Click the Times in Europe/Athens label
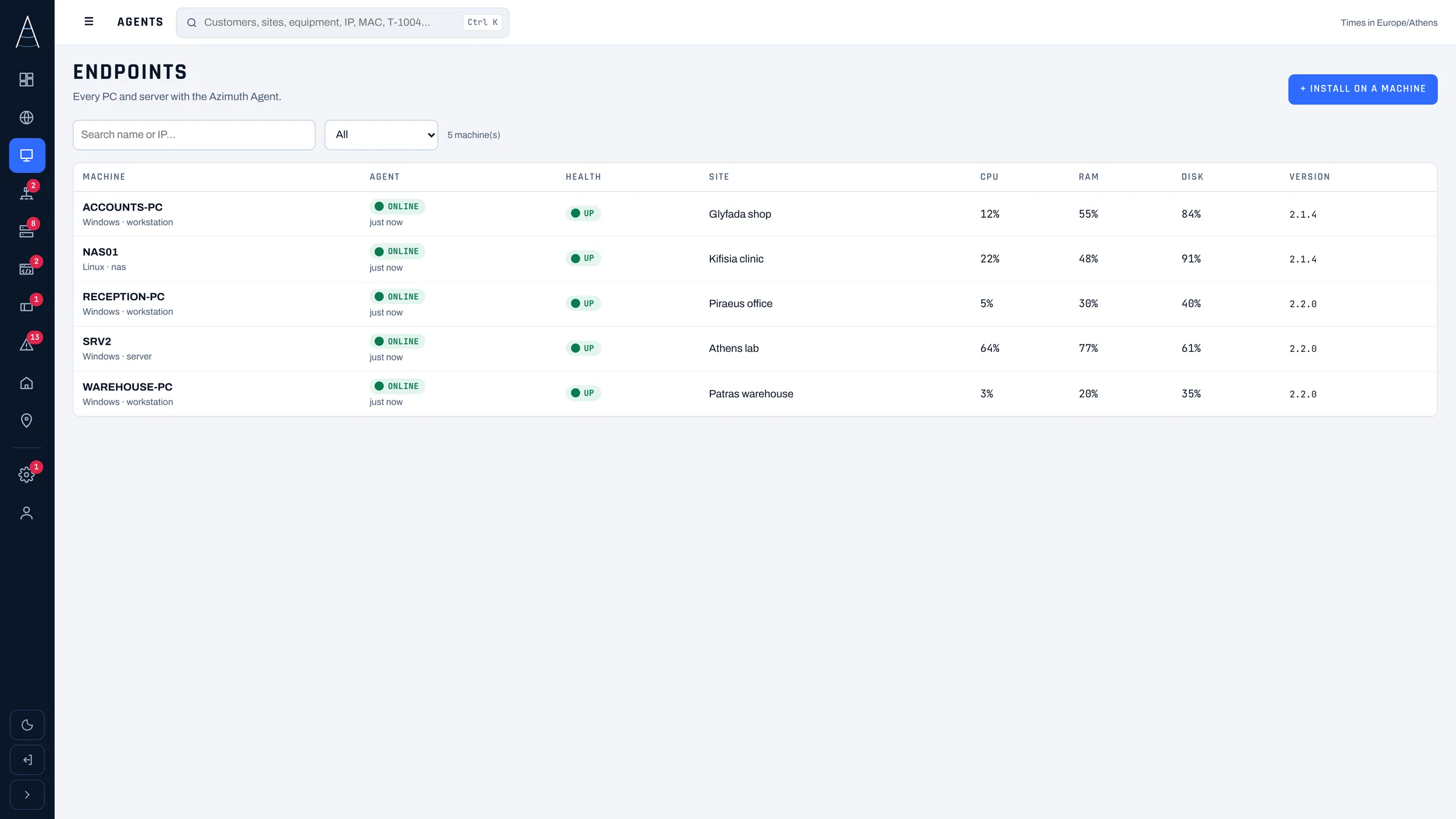 point(1389,23)
